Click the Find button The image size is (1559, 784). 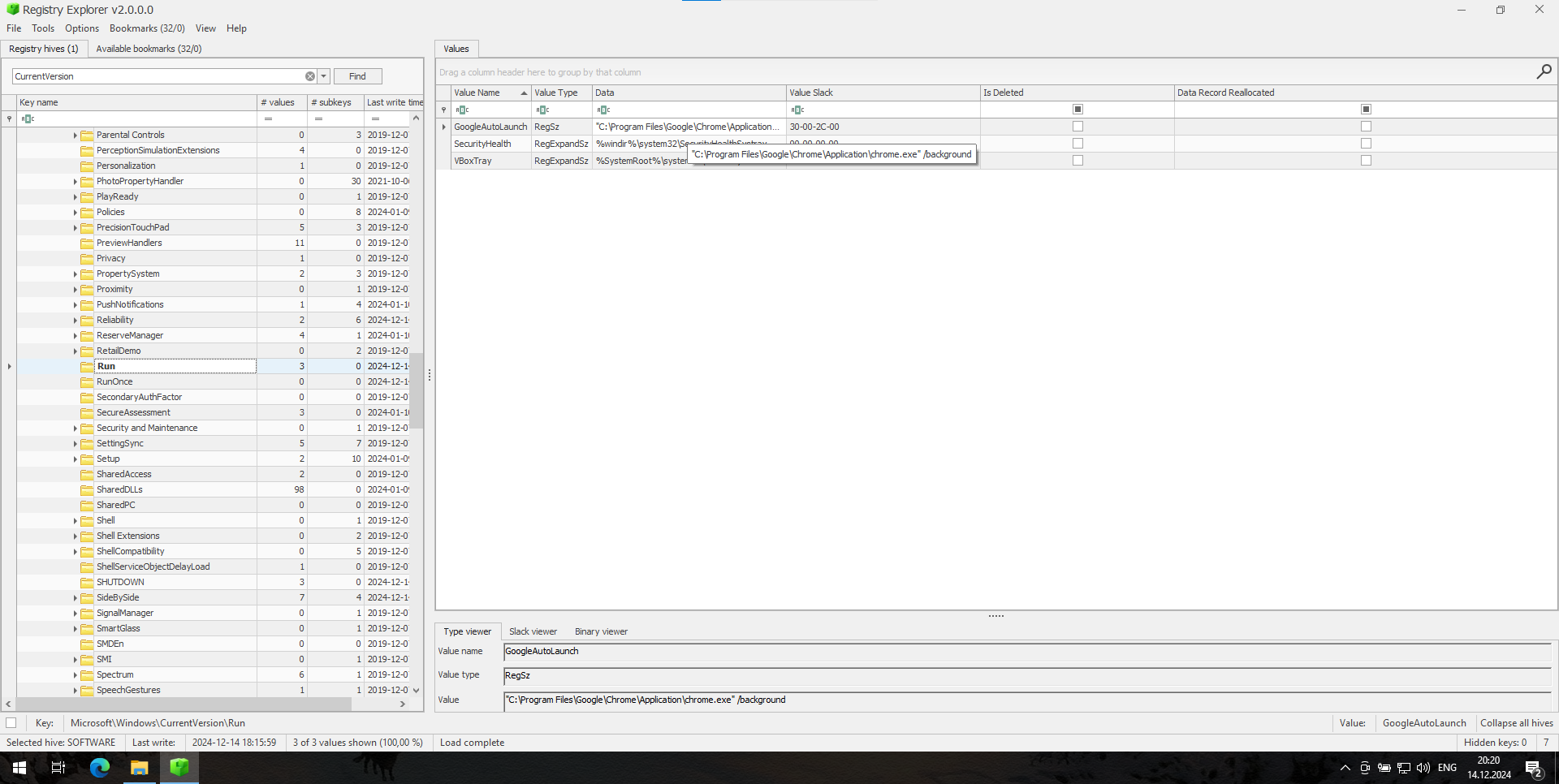[x=357, y=76]
